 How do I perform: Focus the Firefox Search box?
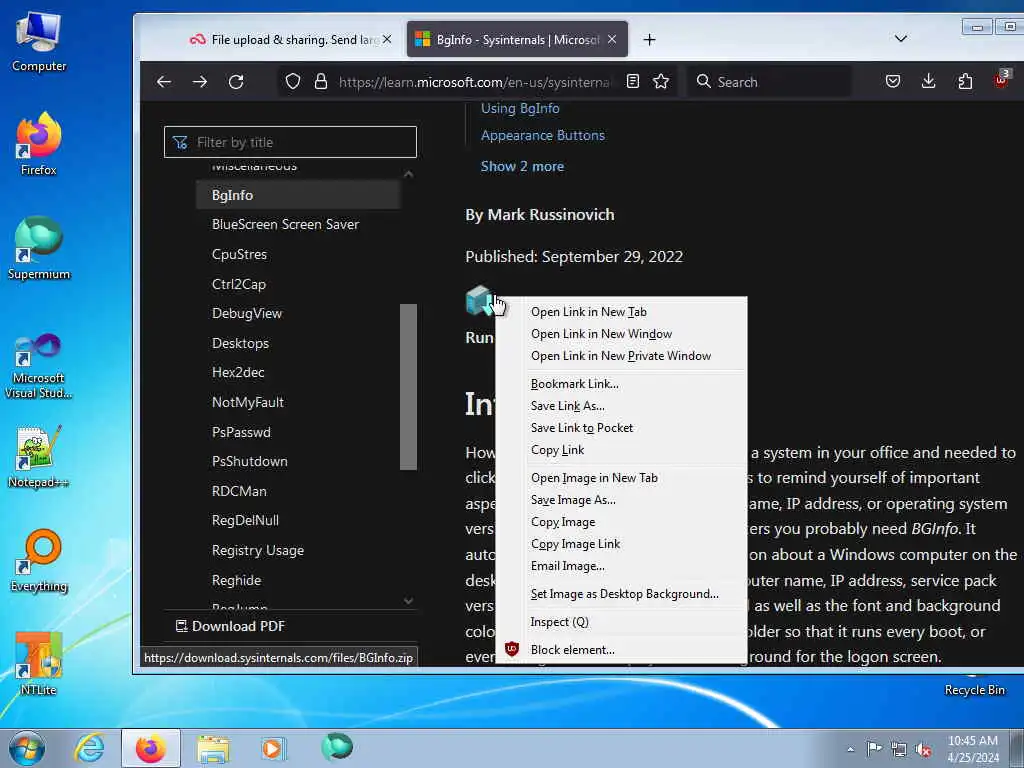[769, 82]
